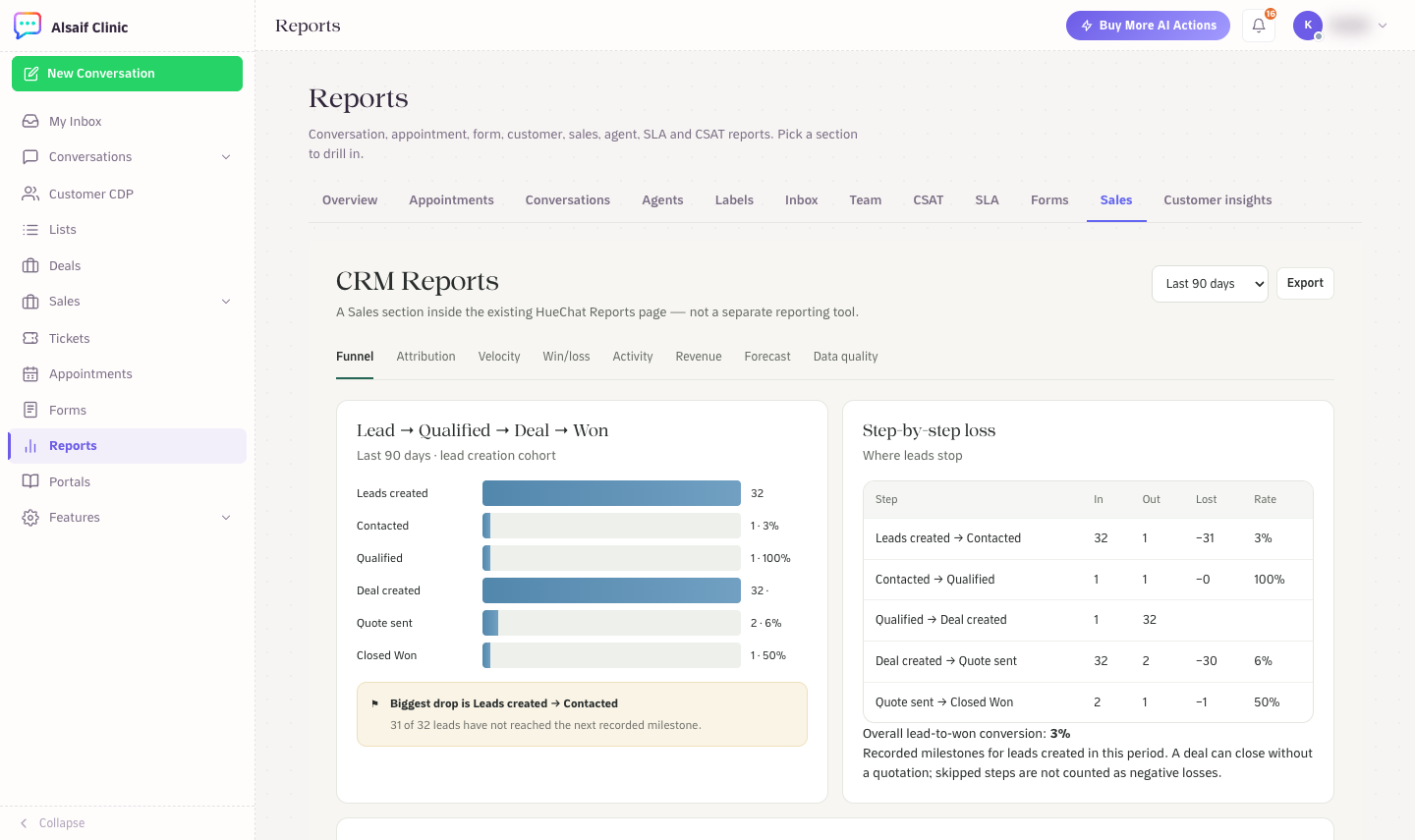The height and width of the screenshot is (840, 1415).
Task: Click Buy More AI Actions button
Action: pos(1148,26)
